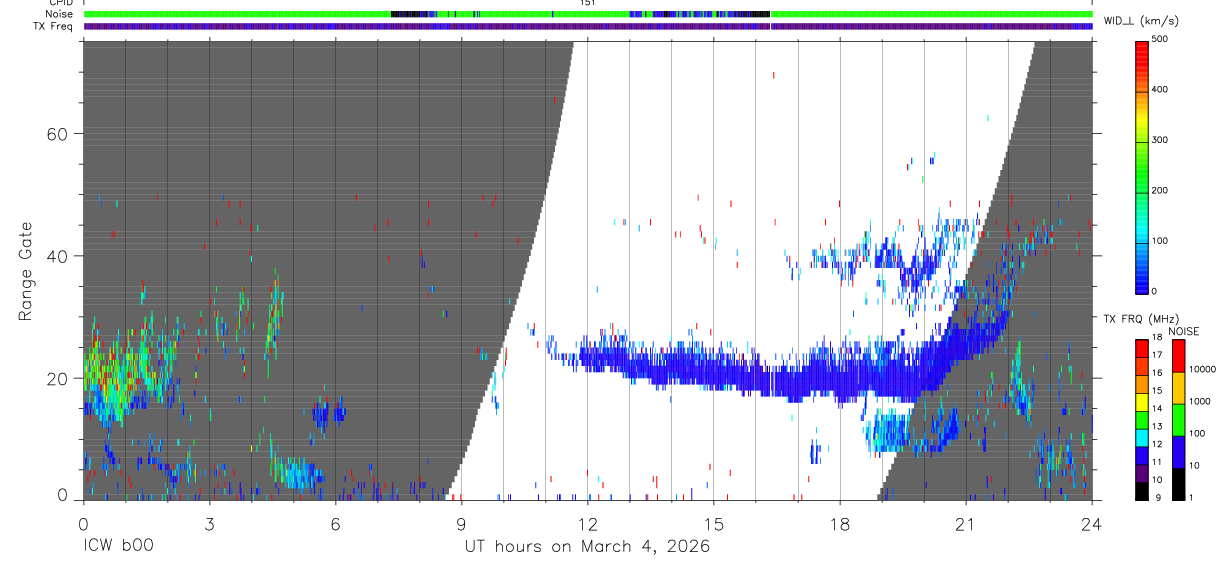Click the purple TX Freq indicator strip
Viewport: 1228px width, 567px height.
click(587, 26)
